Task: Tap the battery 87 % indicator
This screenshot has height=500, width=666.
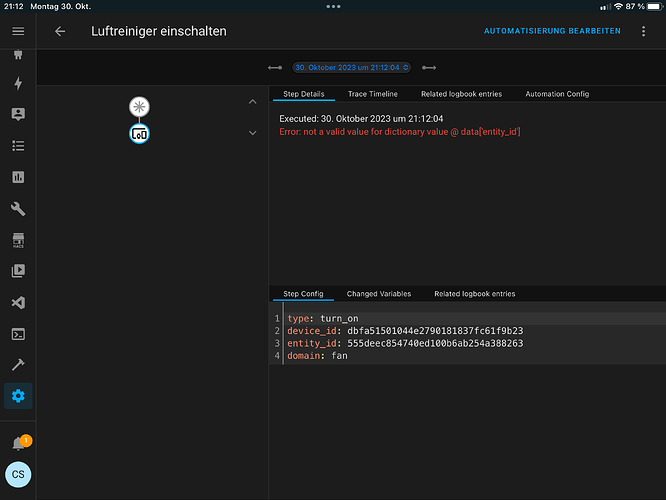Action: coord(643,6)
